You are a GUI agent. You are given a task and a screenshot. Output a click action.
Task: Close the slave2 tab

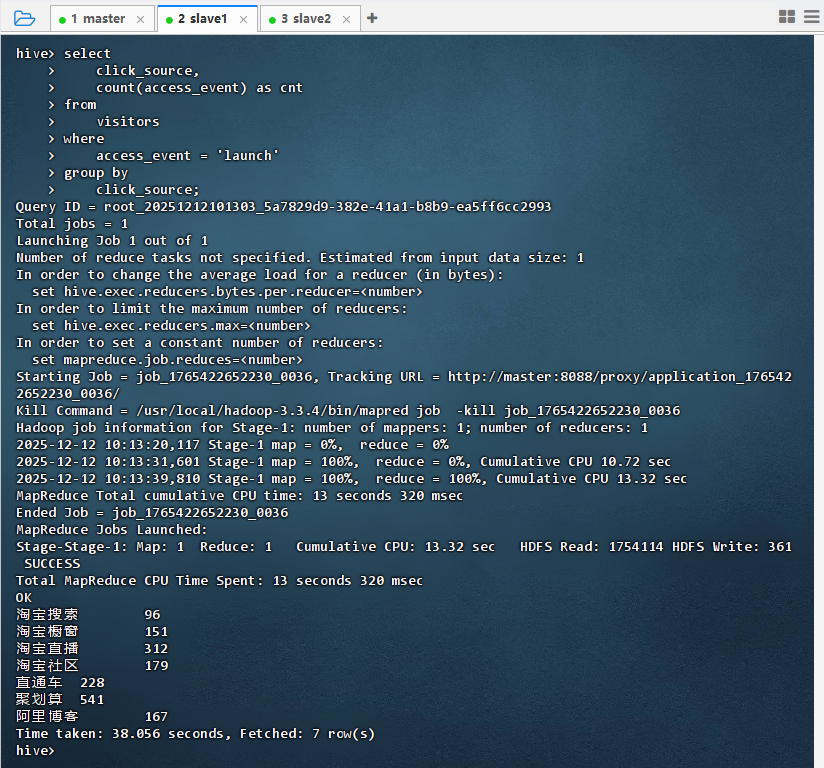click(x=346, y=19)
